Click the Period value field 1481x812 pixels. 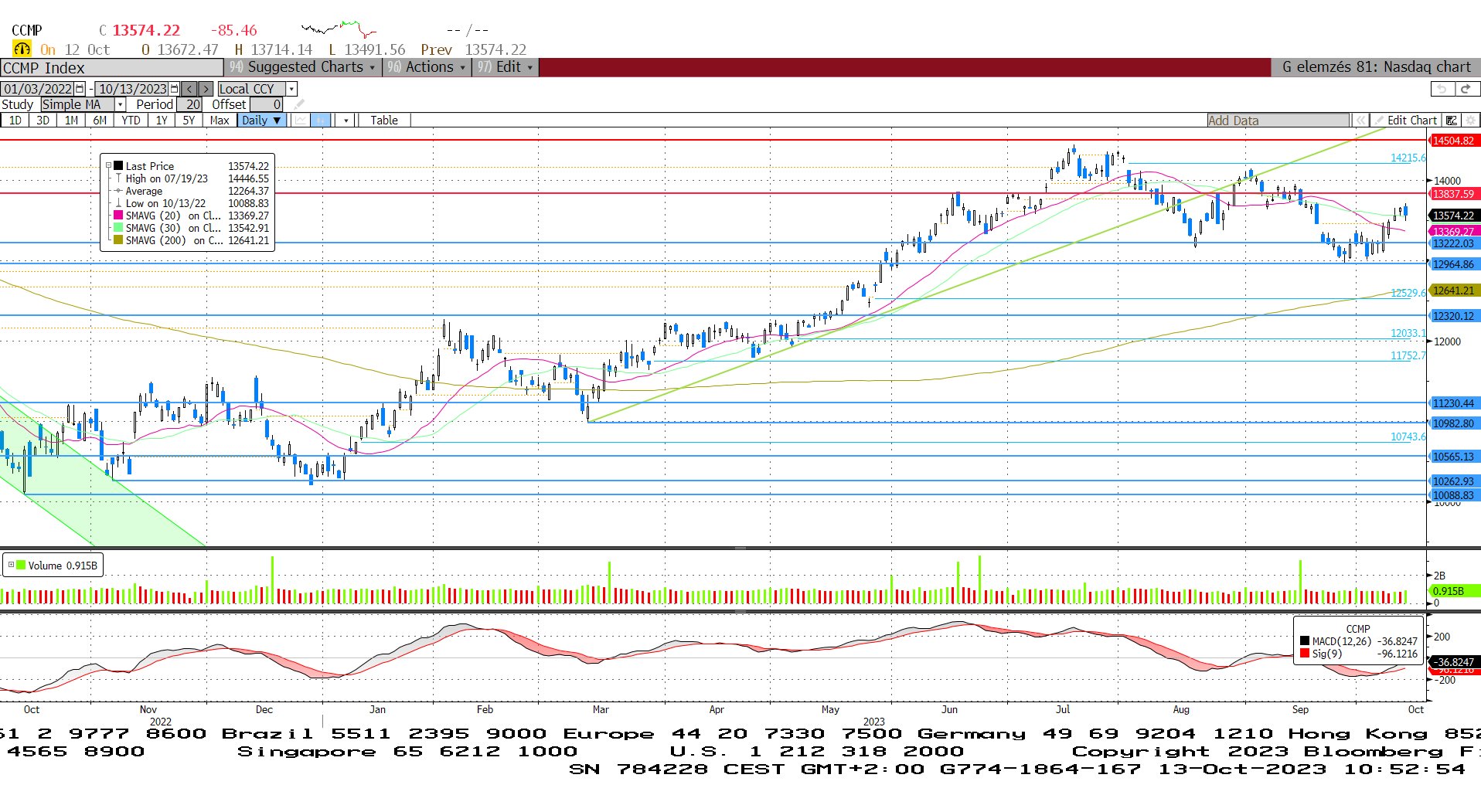189,104
